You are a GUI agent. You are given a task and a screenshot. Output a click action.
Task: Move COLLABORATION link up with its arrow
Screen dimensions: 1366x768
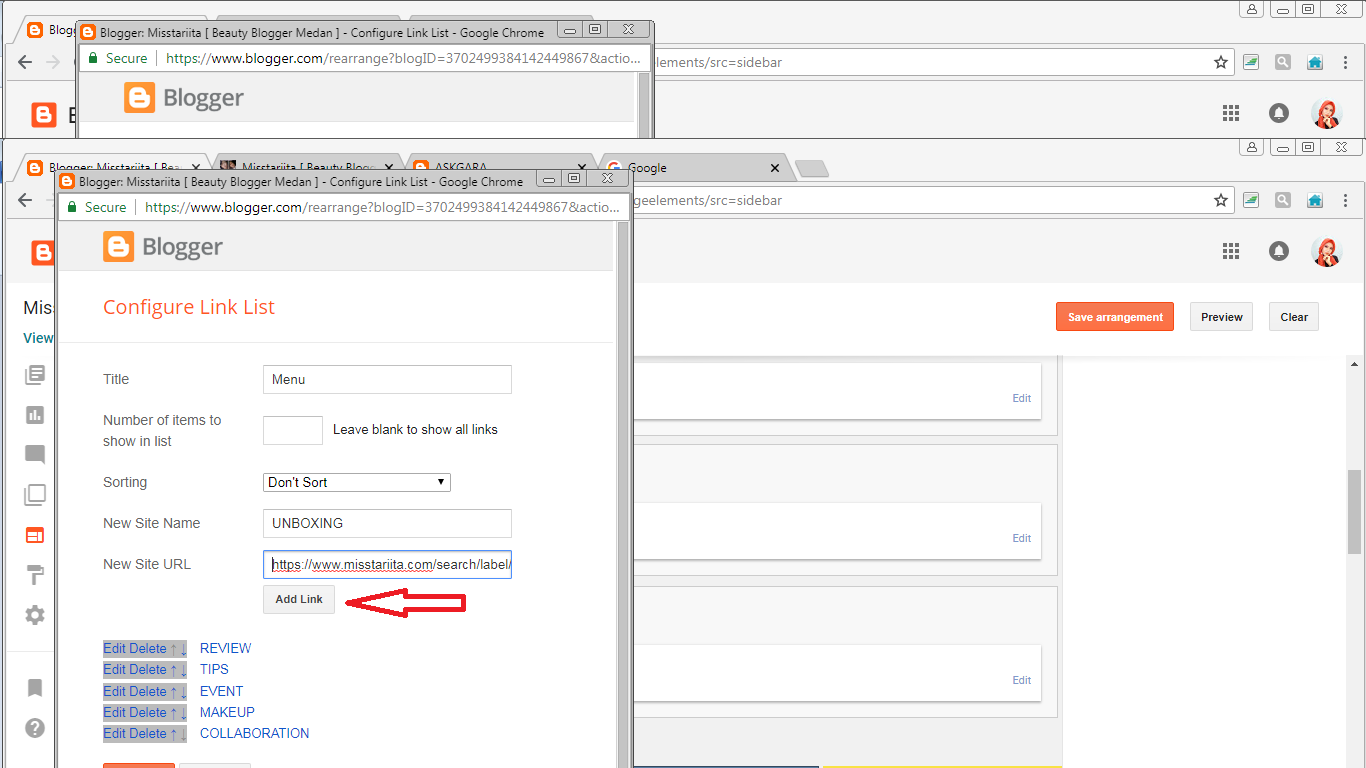(x=173, y=734)
